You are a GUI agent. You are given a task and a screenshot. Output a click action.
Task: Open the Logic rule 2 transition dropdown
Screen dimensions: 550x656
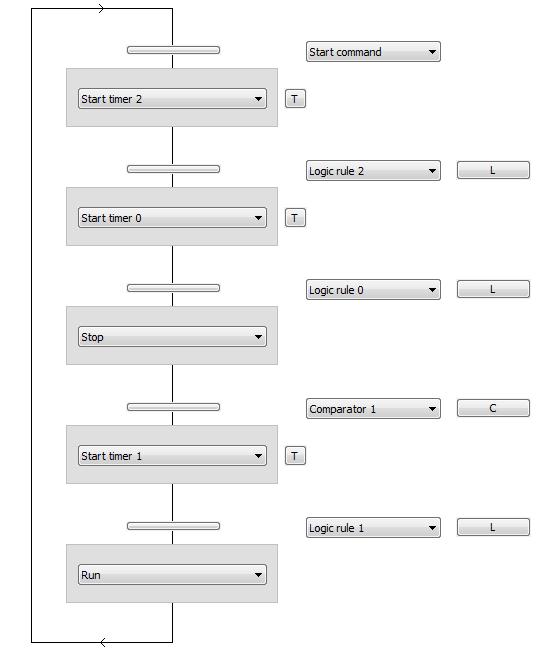(x=373, y=171)
